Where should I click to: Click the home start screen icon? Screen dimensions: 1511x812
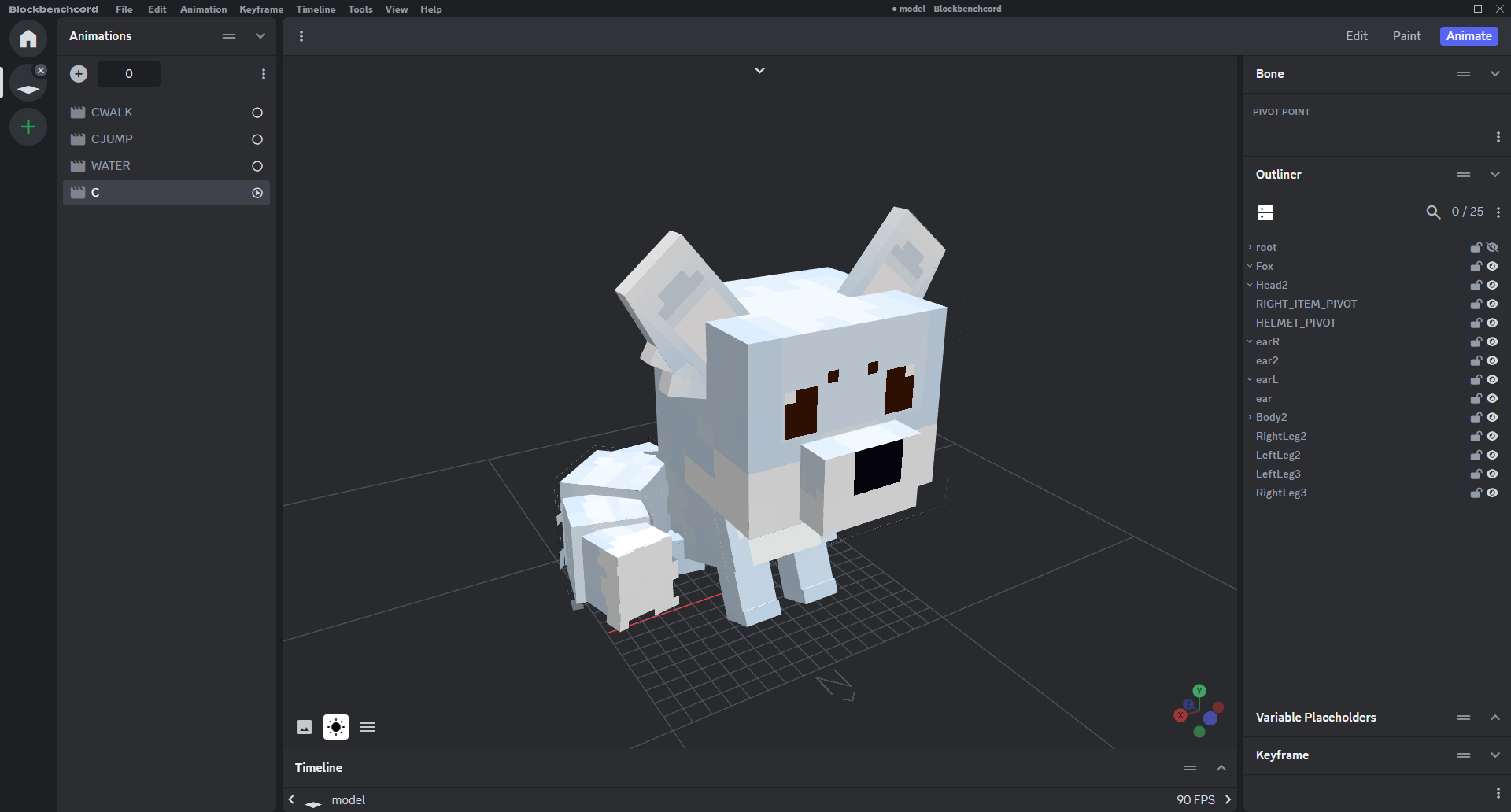28,39
